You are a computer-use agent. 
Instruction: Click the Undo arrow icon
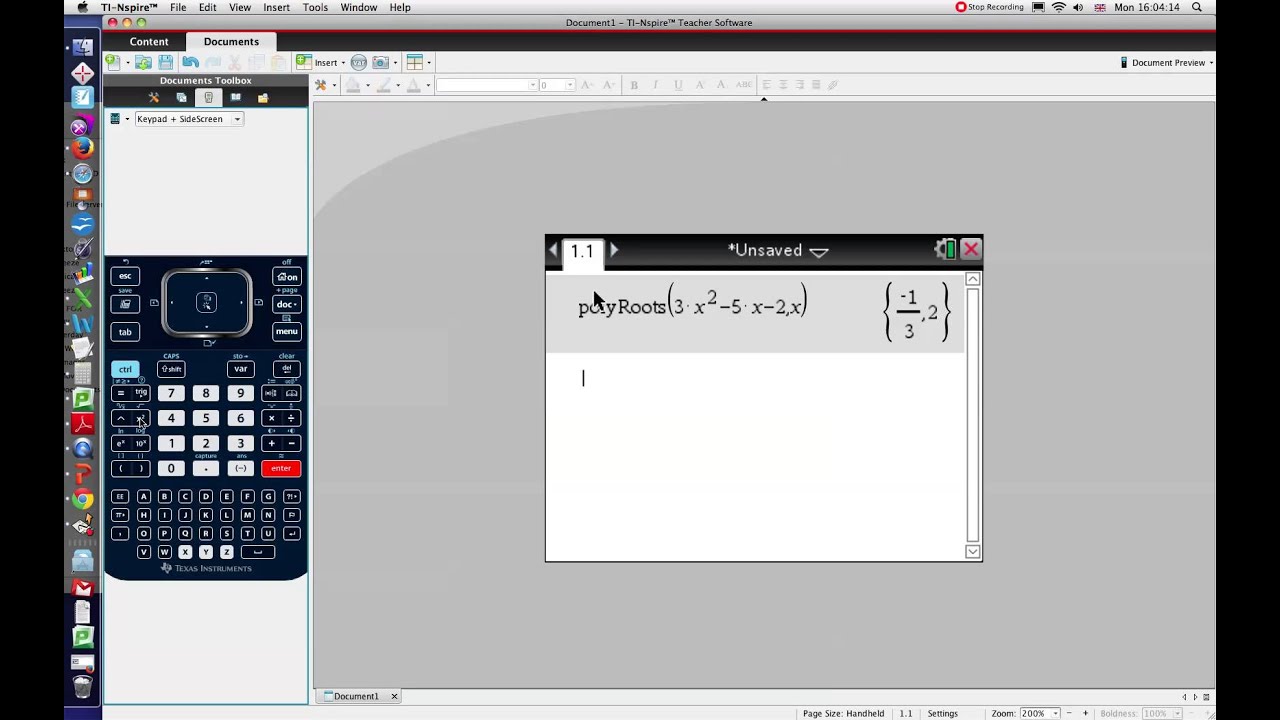(190, 62)
